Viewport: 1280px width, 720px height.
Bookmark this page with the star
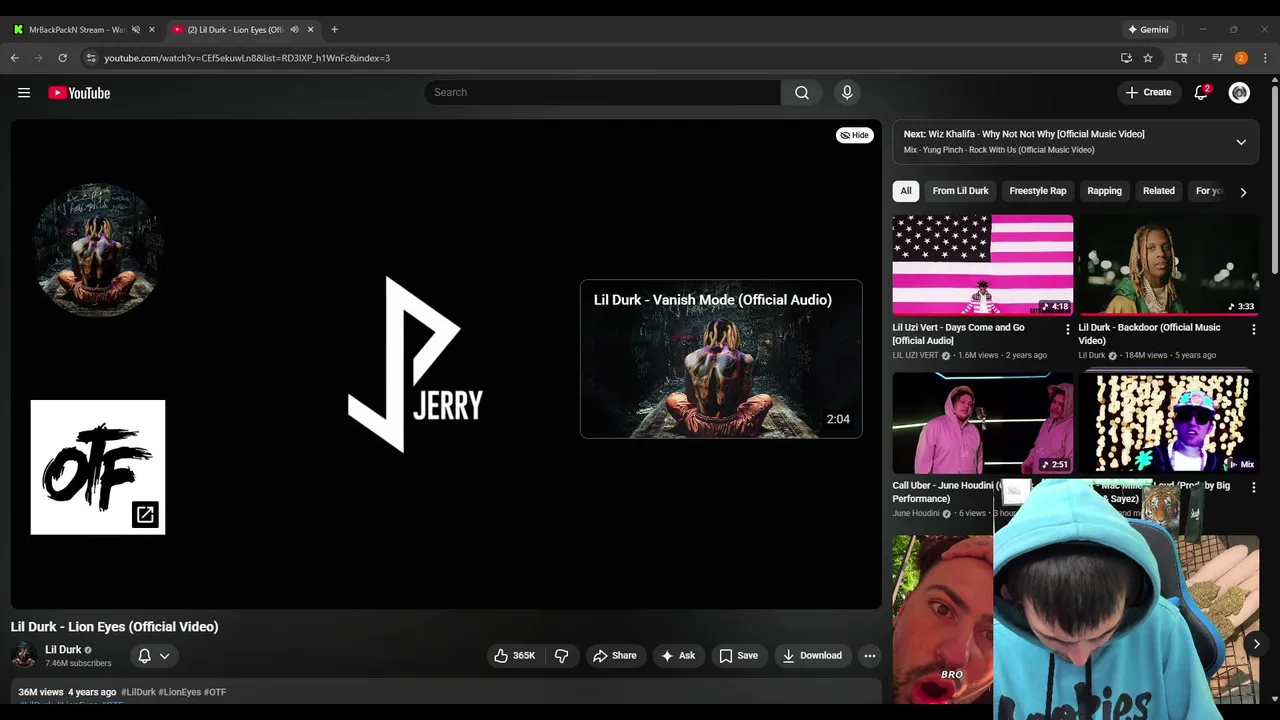tap(1148, 58)
